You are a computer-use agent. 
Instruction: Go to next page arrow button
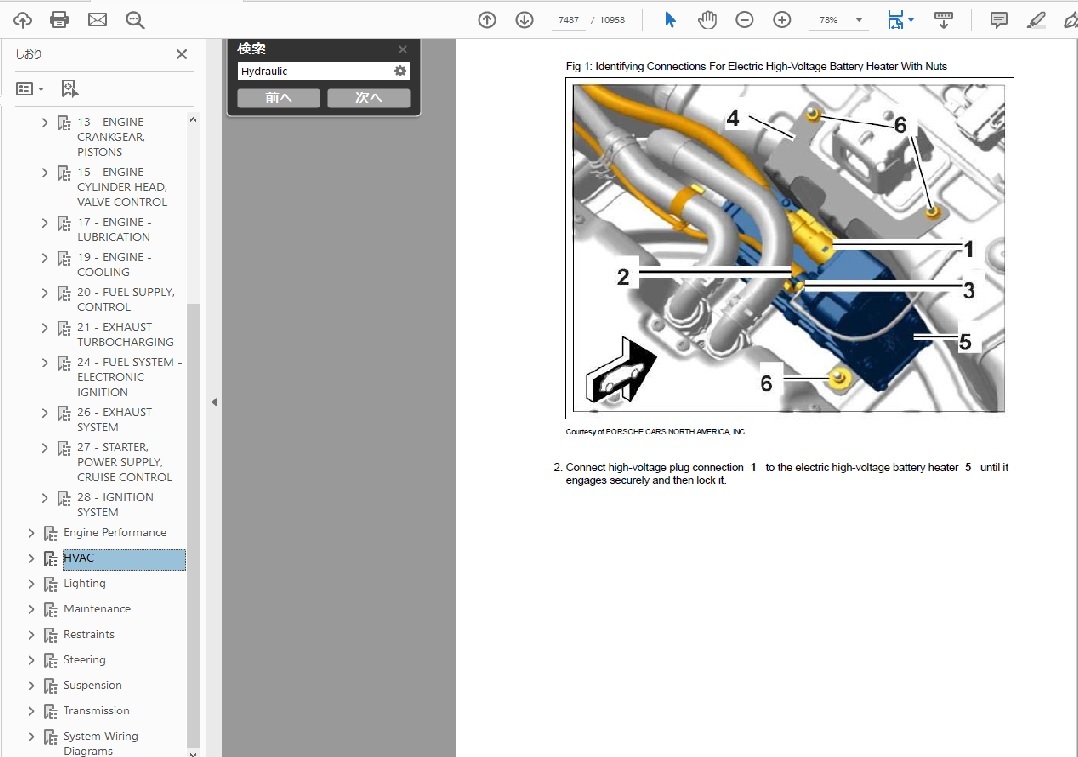pos(525,20)
